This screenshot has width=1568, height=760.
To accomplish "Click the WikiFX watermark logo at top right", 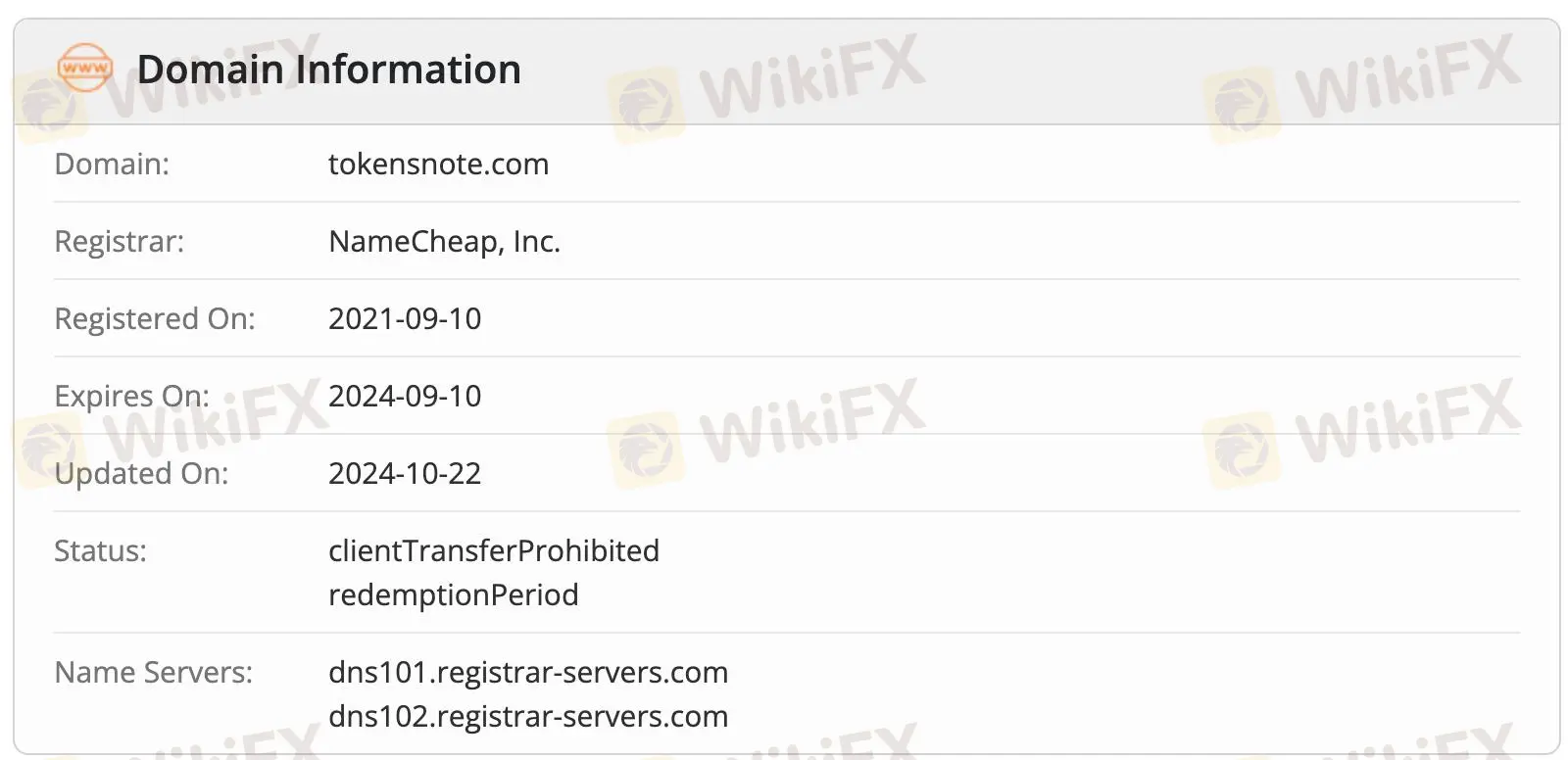I will click(x=1364, y=86).
